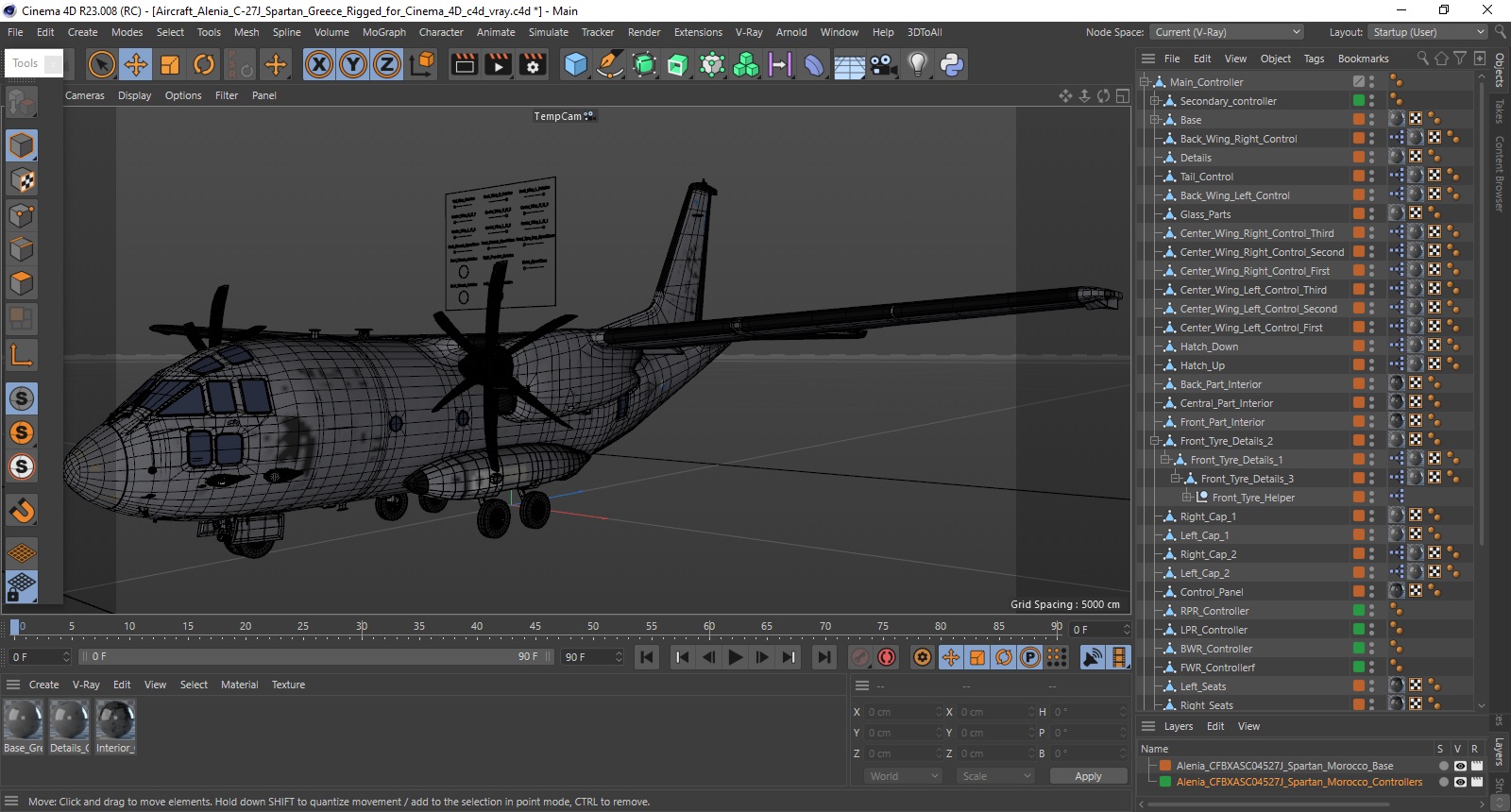Switch to Points mode
This screenshot has width=1511, height=812.
click(x=22, y=215)
